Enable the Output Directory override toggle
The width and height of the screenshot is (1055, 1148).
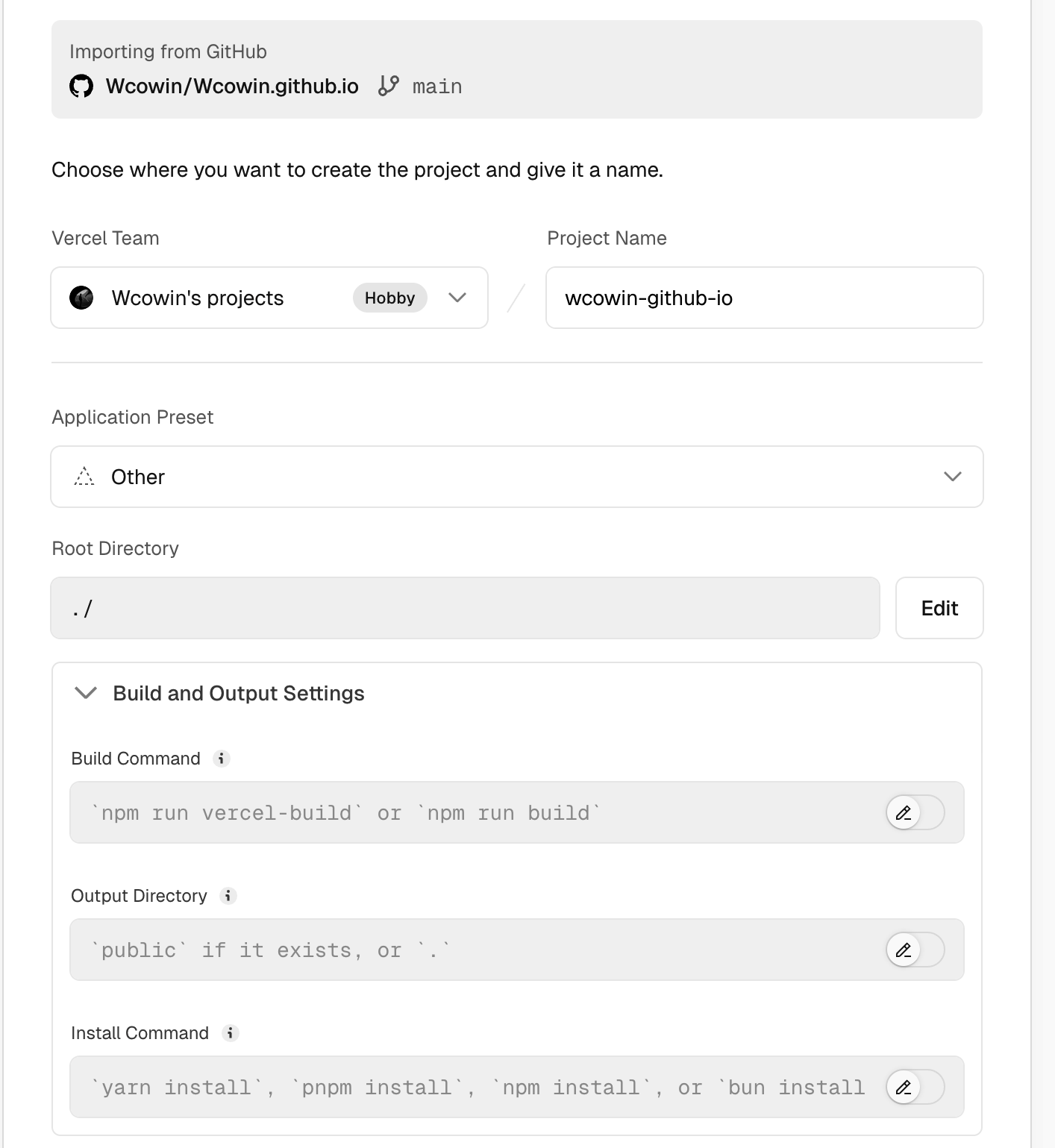[x=915, y=950]
